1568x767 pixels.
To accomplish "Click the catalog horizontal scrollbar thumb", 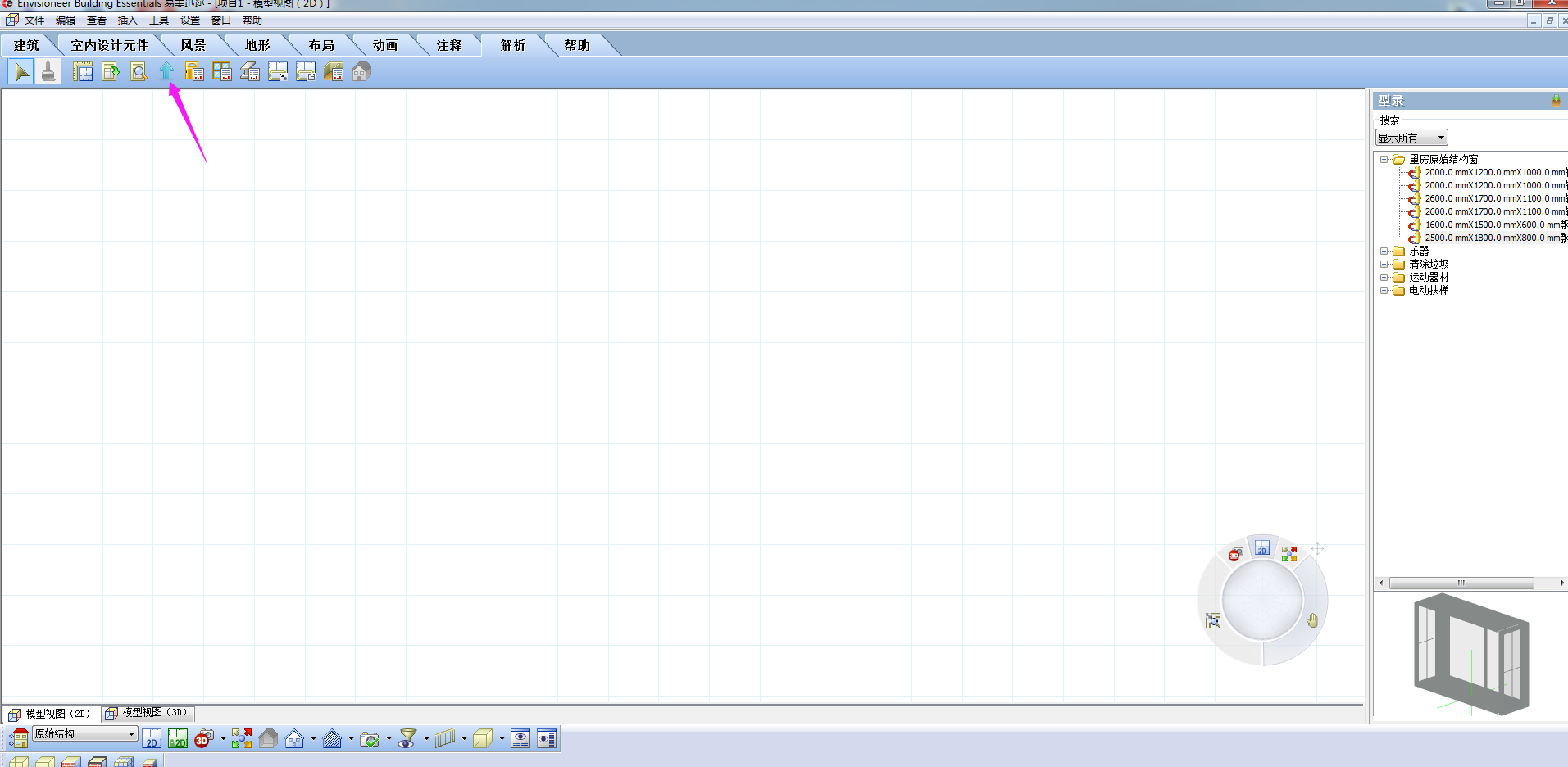I will [1461, 583].
